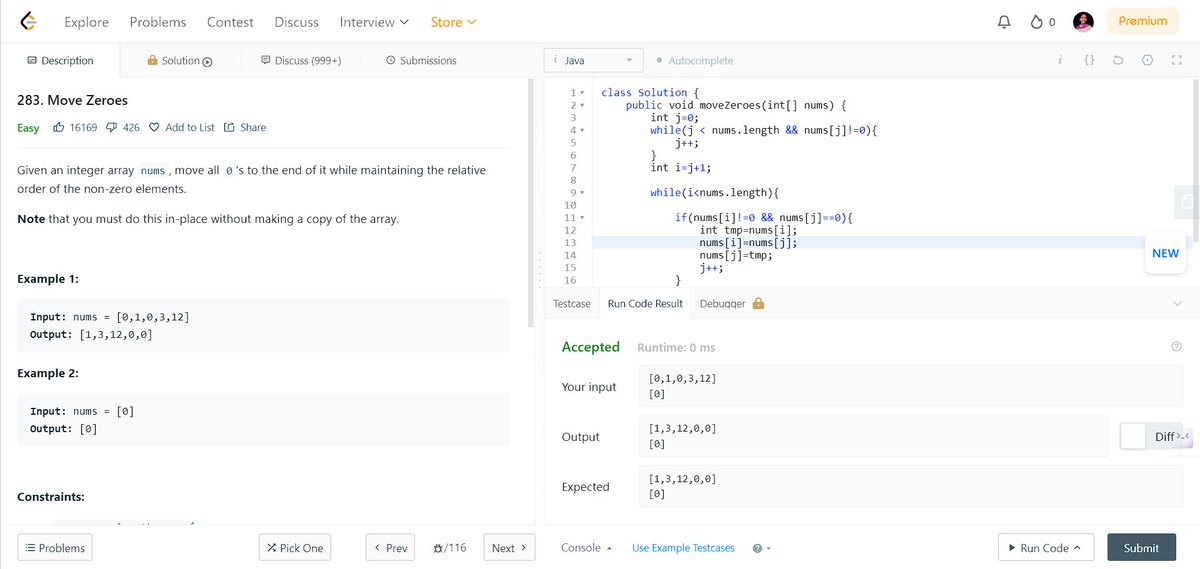Click the help icon beside Use Example Testcases
1200x569 pixels.
[757, 548]
